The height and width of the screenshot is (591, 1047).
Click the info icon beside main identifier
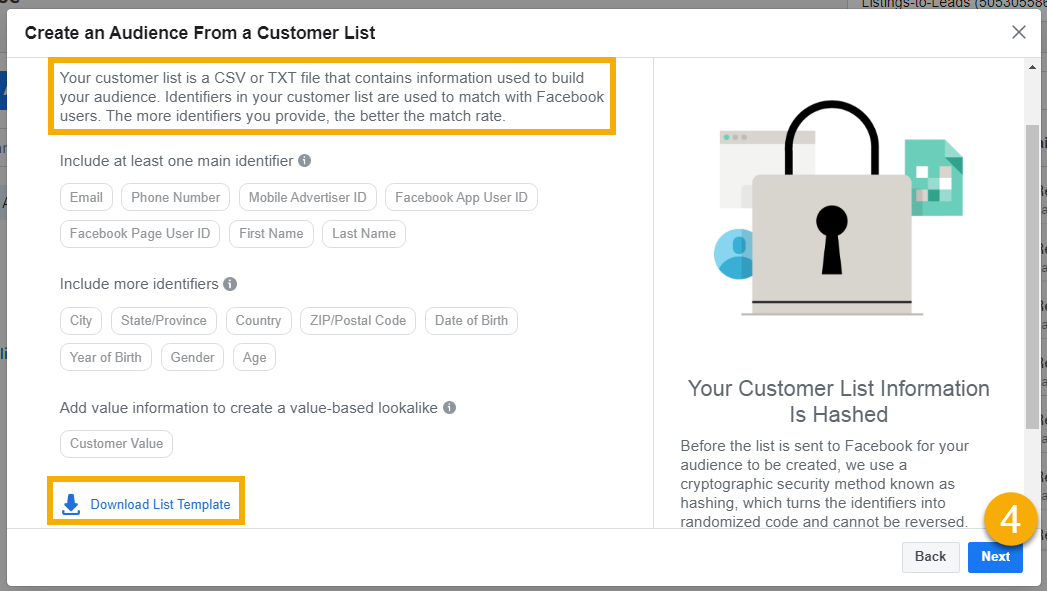pyautogui.click(x=304, y=161)
